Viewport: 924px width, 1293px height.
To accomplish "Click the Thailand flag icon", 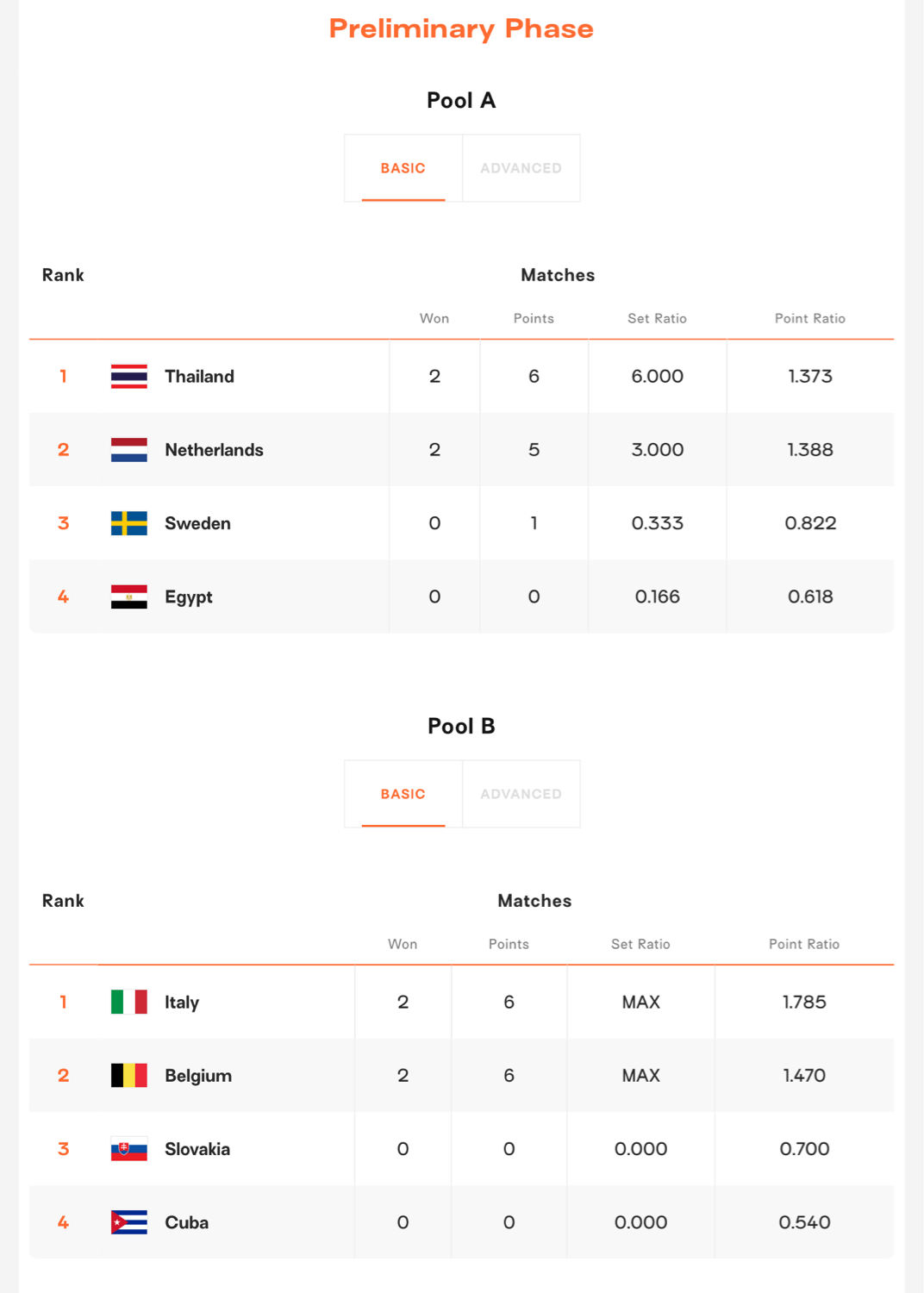I will coord(129,377).
